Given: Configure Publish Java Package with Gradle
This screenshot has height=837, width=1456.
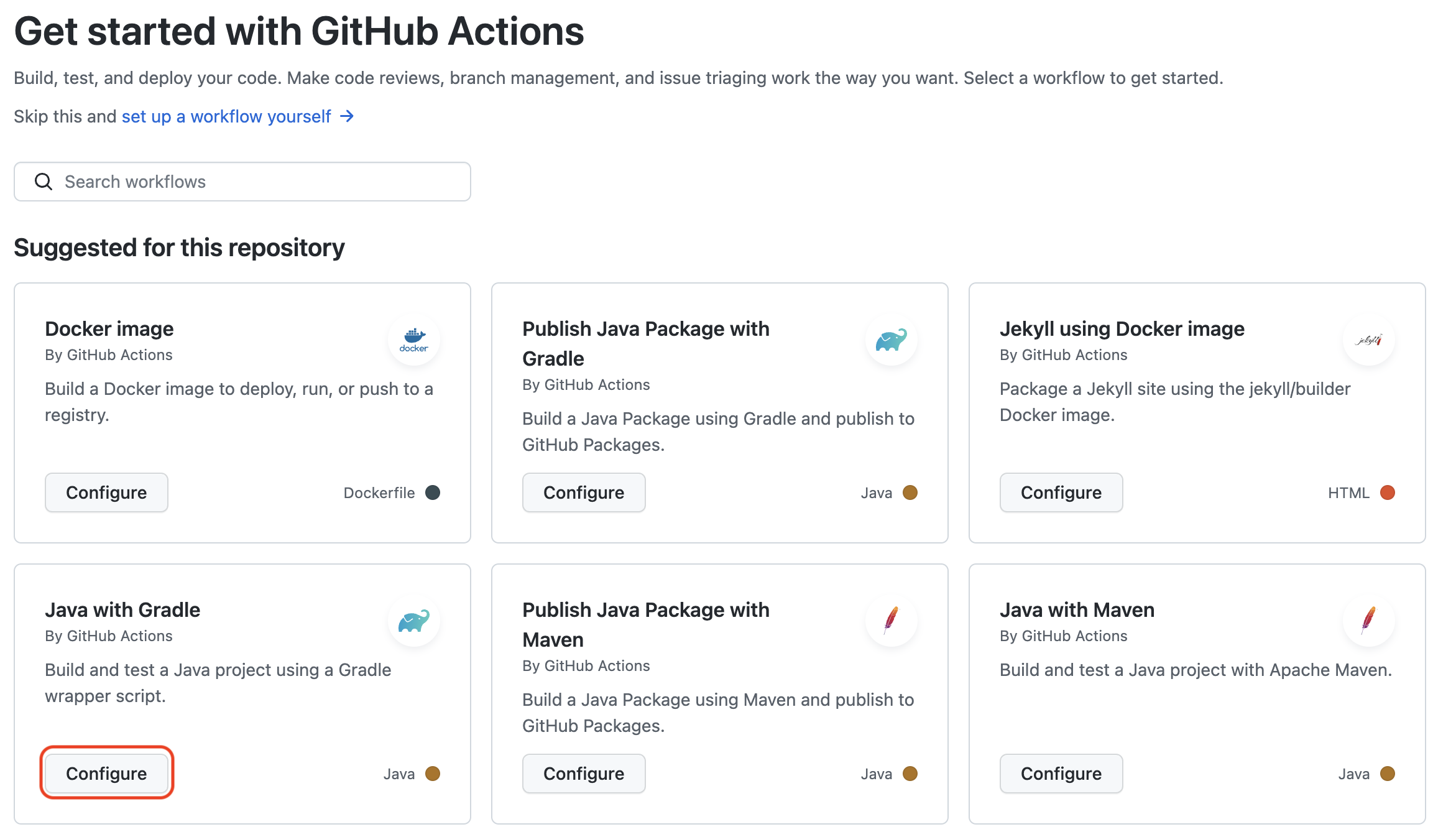Looking at the screenshot, I should point(584,492).
